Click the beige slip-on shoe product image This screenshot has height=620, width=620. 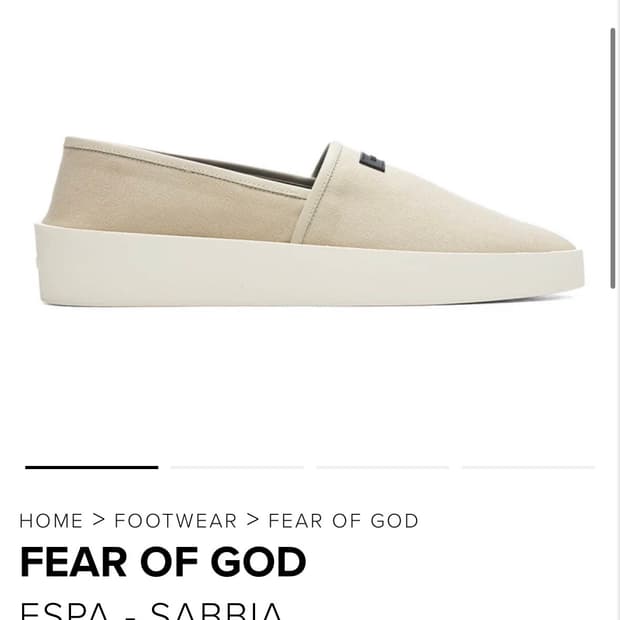click(x=309, y=221)
